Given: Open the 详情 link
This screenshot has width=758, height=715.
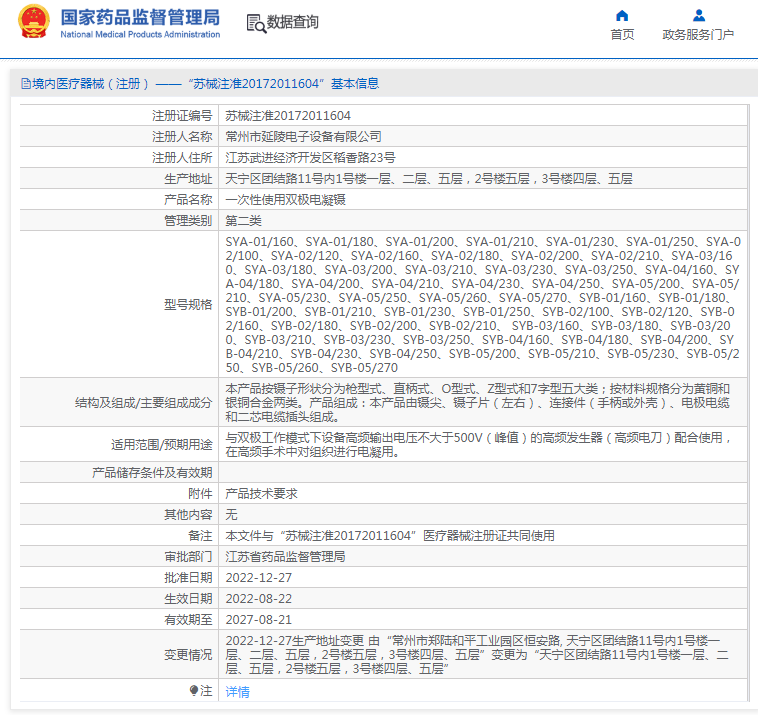Looking at the screenshot, I should (x=237, y=692).
